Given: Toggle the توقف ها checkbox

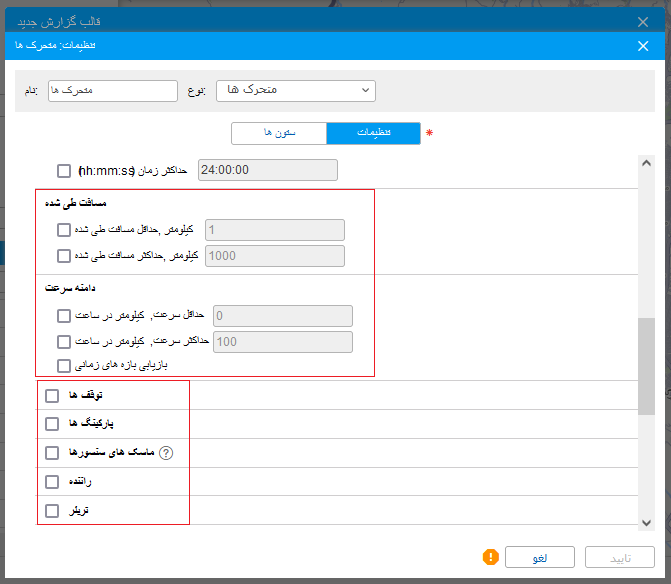Looking at the screenshot, I should [52, 396].
